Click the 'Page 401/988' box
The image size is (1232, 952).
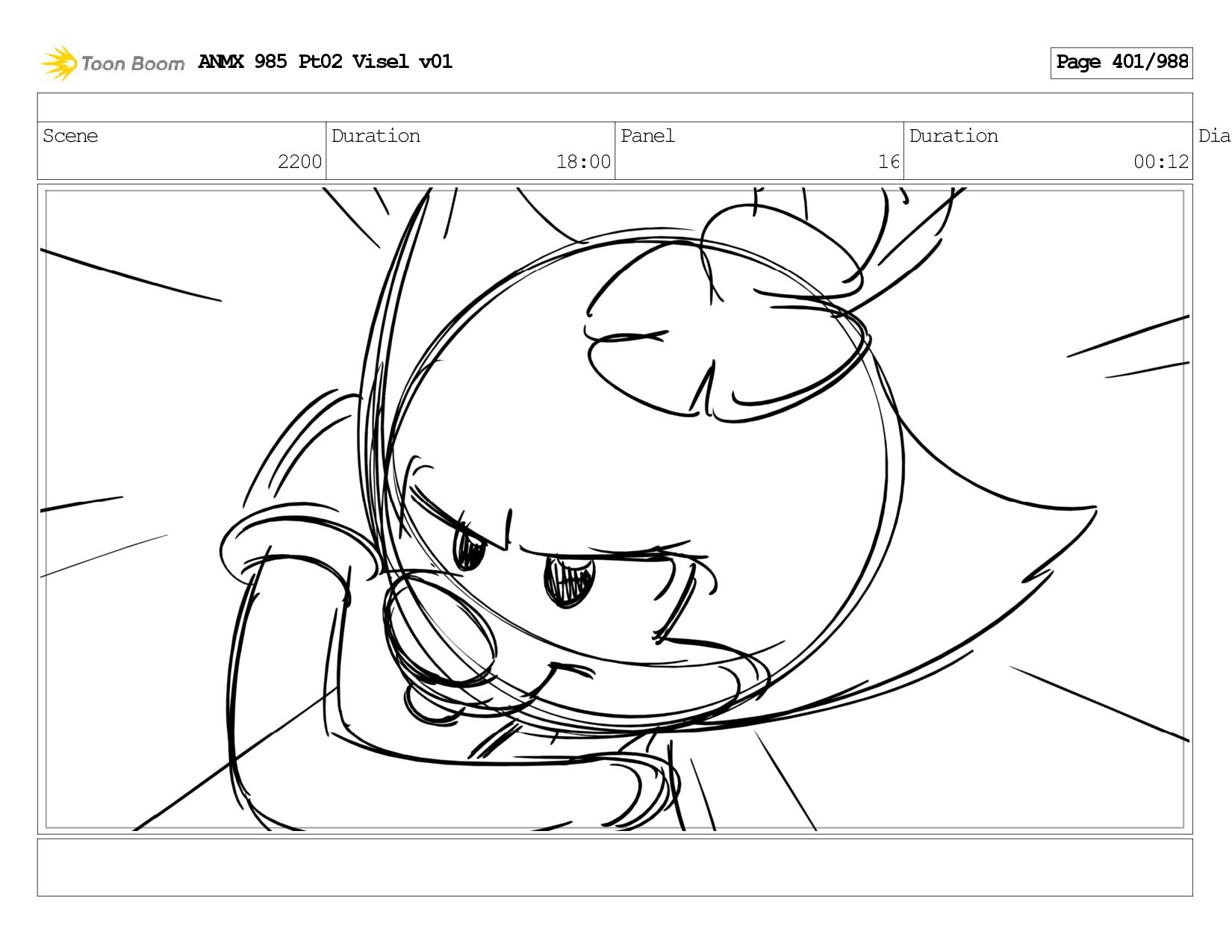point(1121,63)
